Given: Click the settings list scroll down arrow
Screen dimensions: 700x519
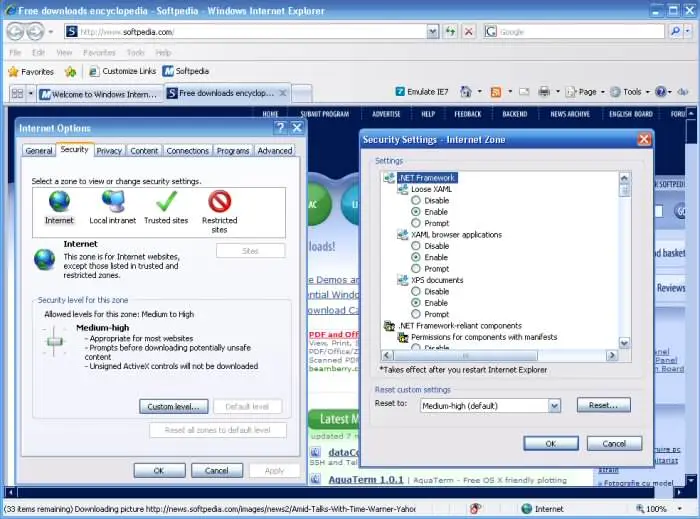Looking at the screenshot, I should point(624,343).
